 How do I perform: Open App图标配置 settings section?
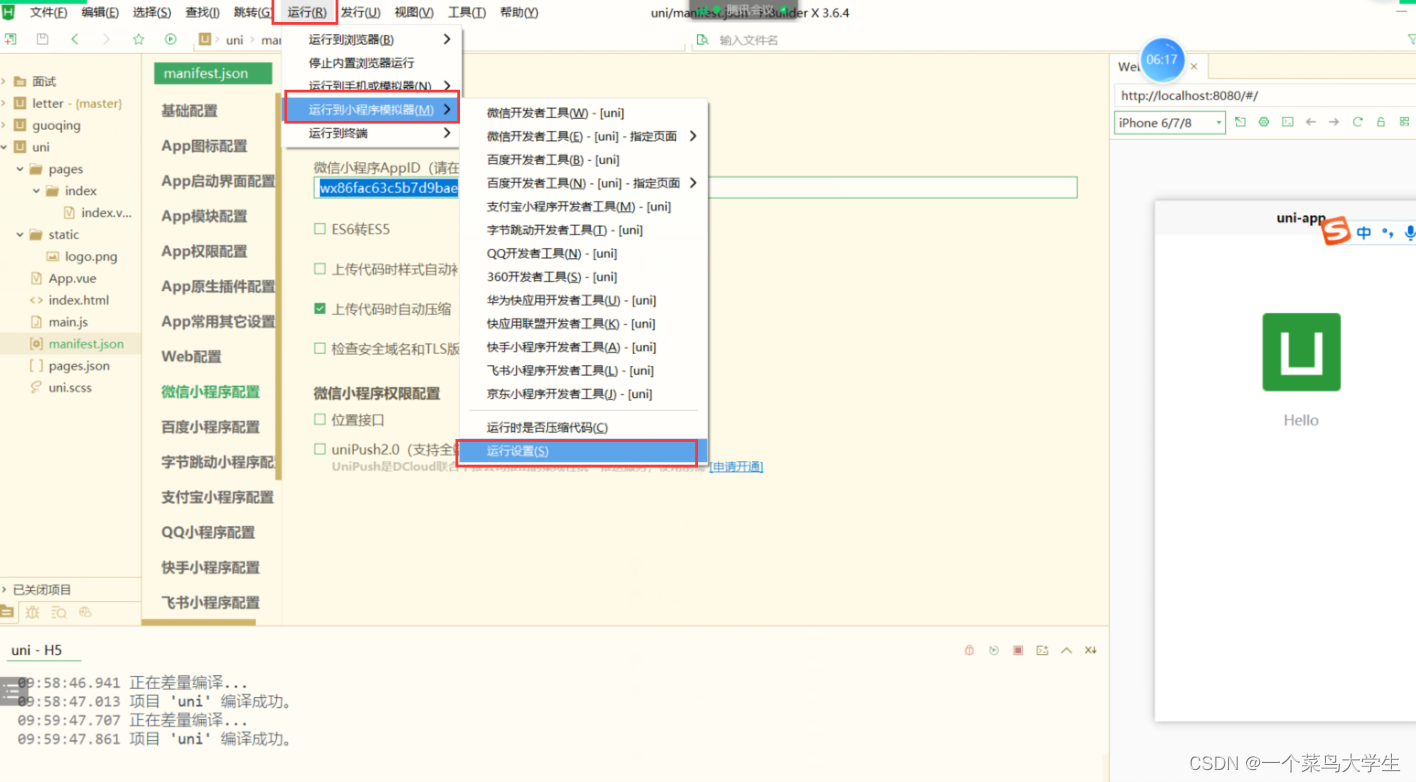[x=204, y=146]
